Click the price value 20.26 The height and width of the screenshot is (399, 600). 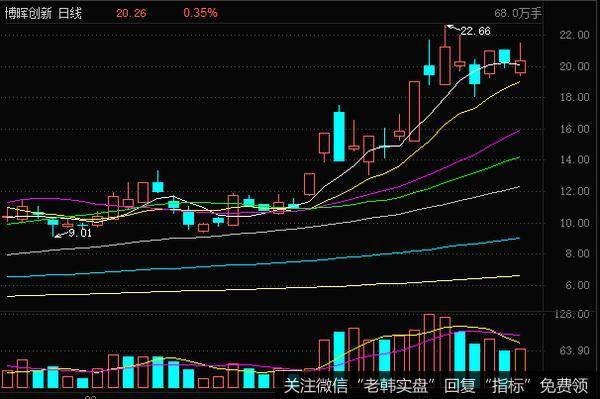click(131, 13)
